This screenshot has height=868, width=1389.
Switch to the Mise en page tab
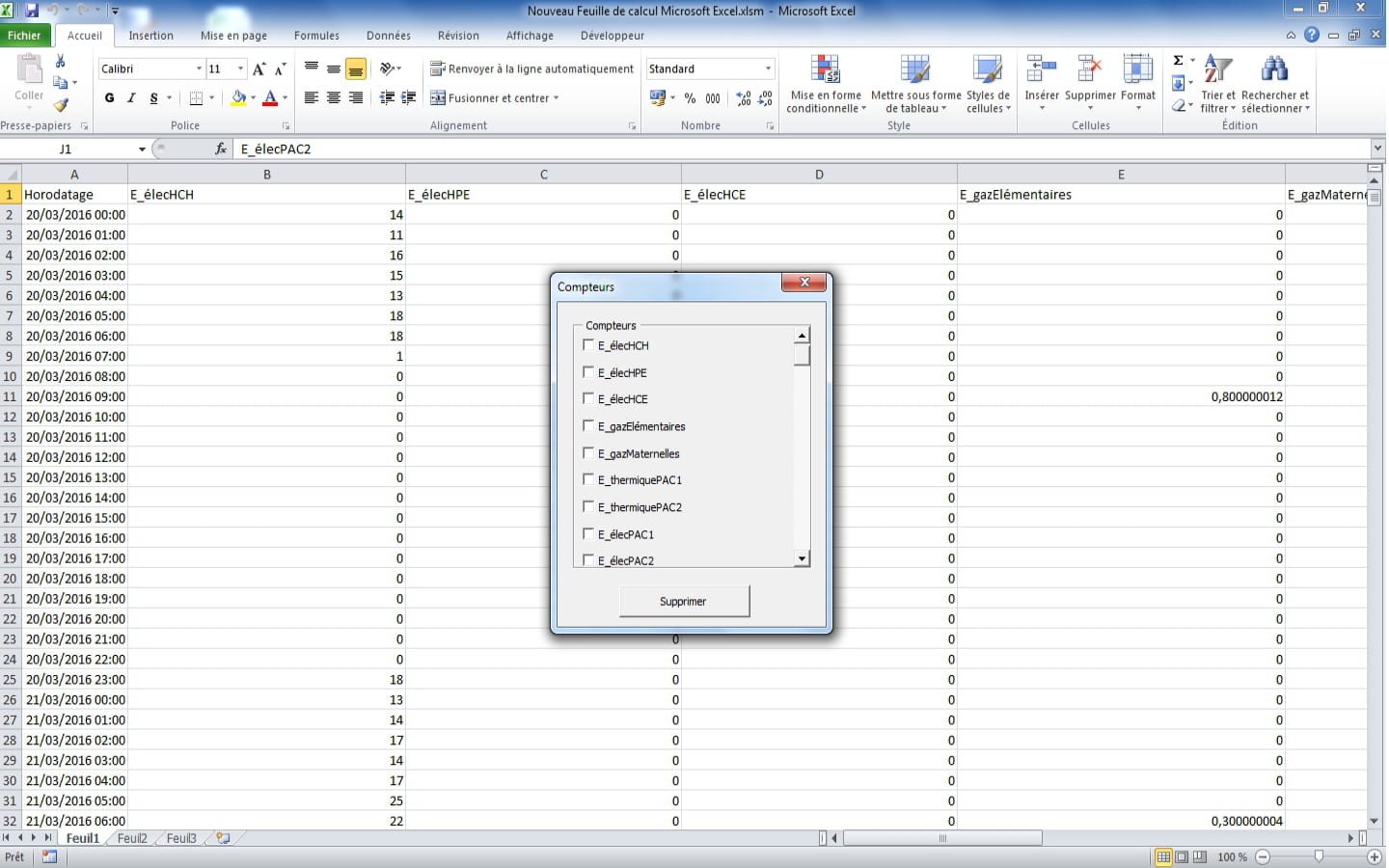coord(233,35)
